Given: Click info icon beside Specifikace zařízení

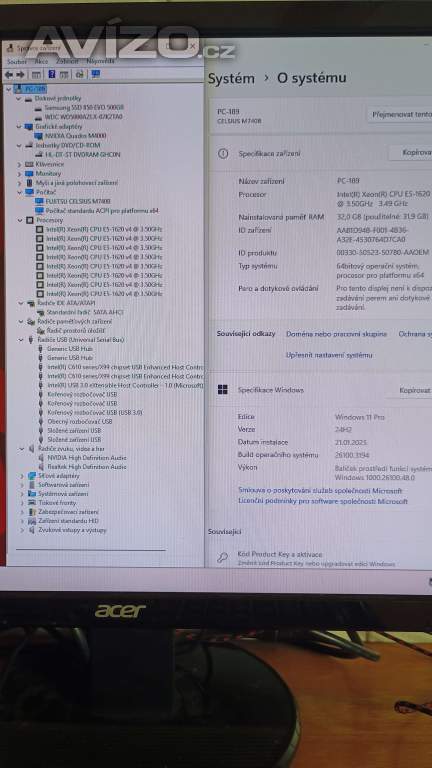Looking at the screenshot, I should click(223, 154).
